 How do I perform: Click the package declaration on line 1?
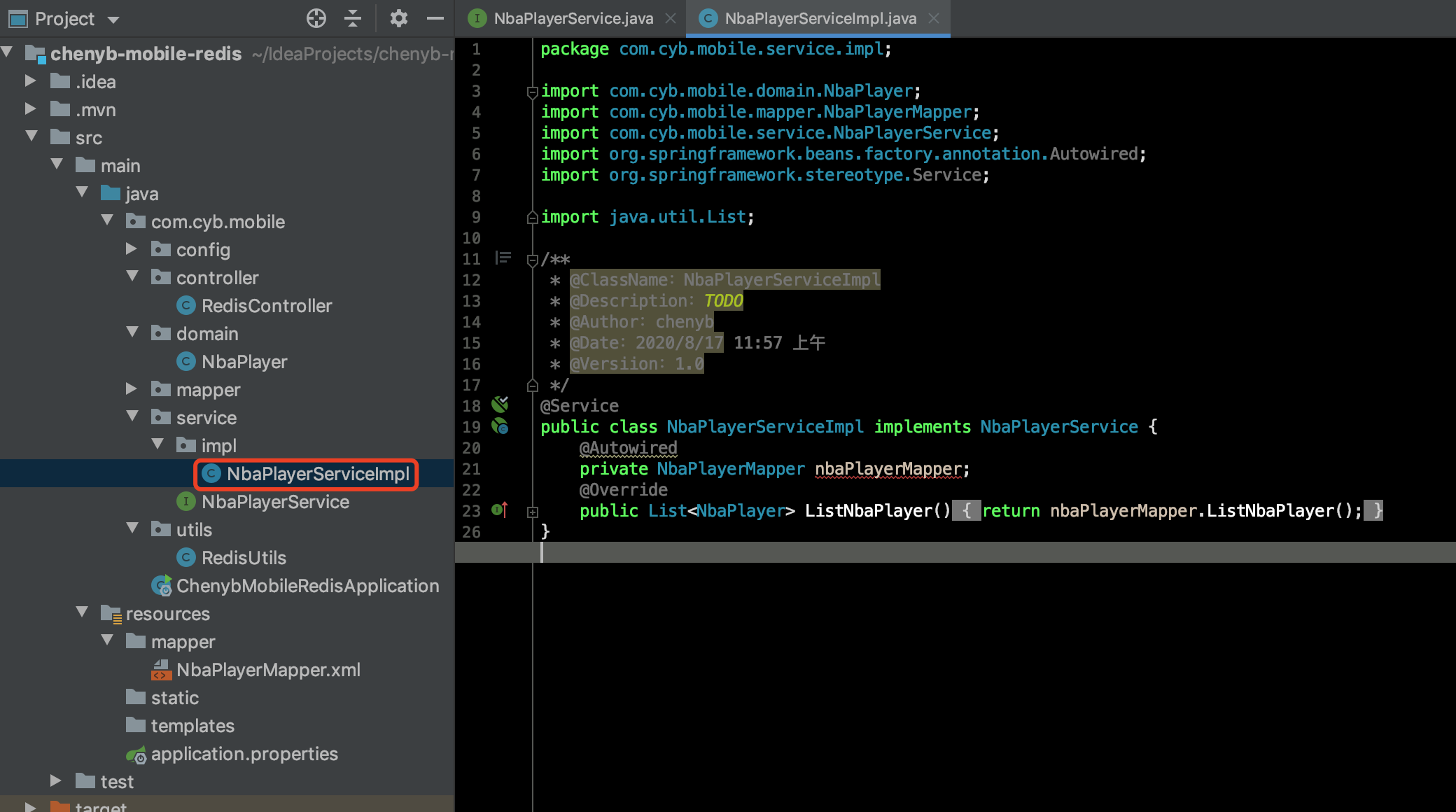pos(716,49)
